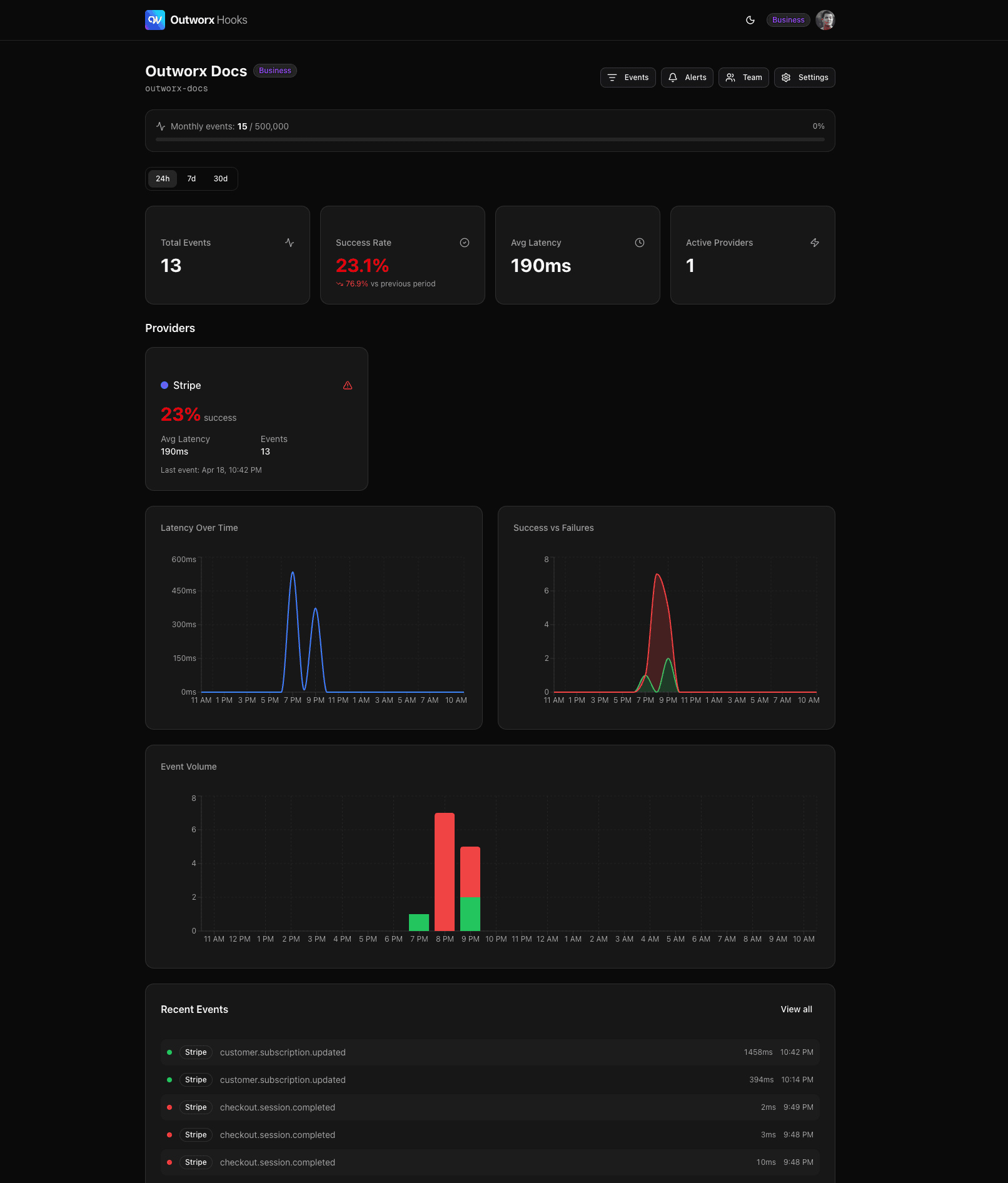This screenshot has width=1008, height=1183.
Task: Click the Business badge next to Outworx Docs
Action: coord(275,71)
